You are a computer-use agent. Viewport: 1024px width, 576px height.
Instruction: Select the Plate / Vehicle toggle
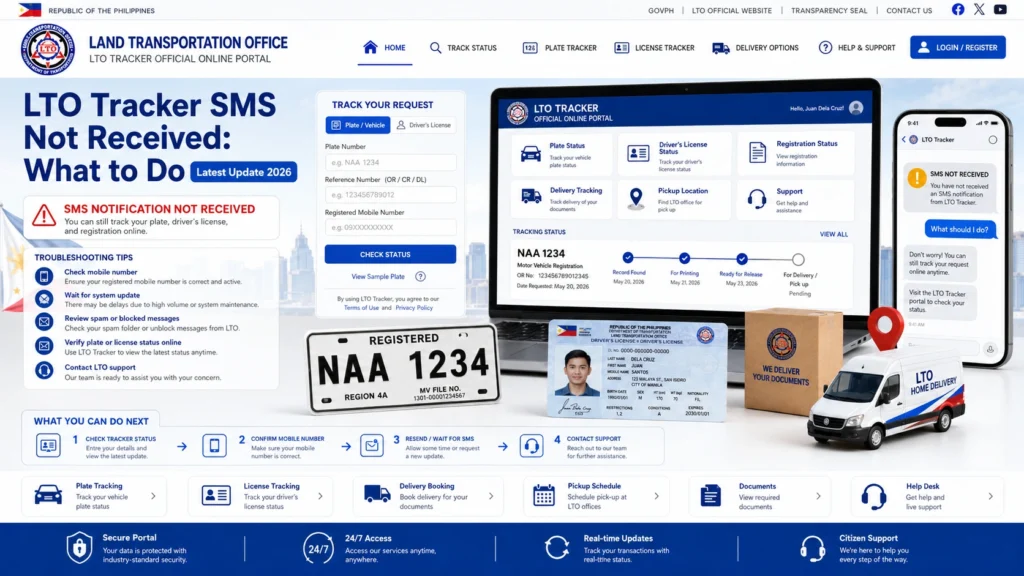[x=358, y=125]
